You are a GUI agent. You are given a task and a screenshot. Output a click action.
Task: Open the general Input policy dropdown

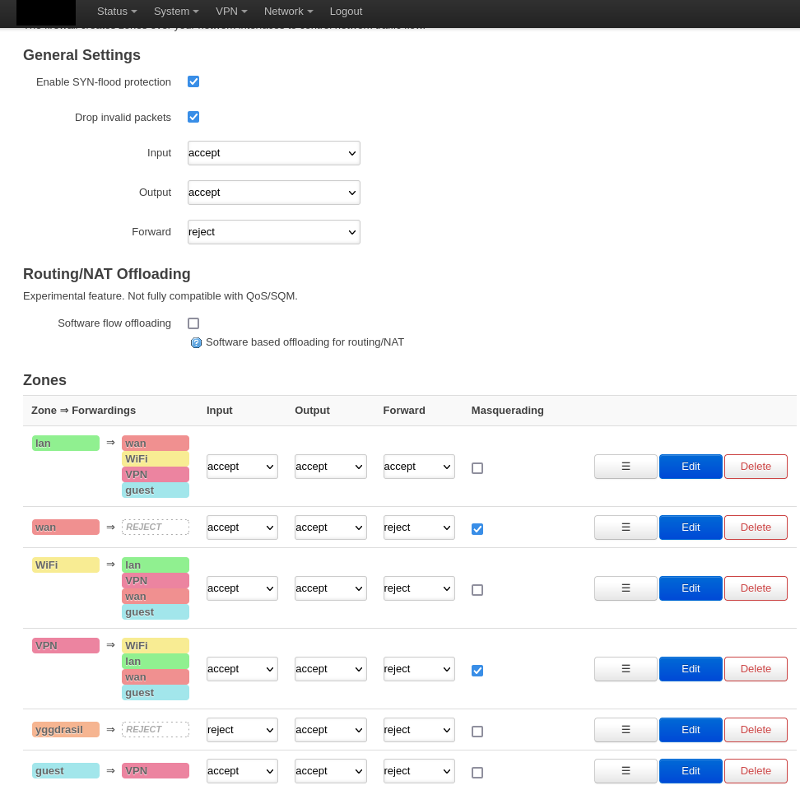(x=273, y=153)
